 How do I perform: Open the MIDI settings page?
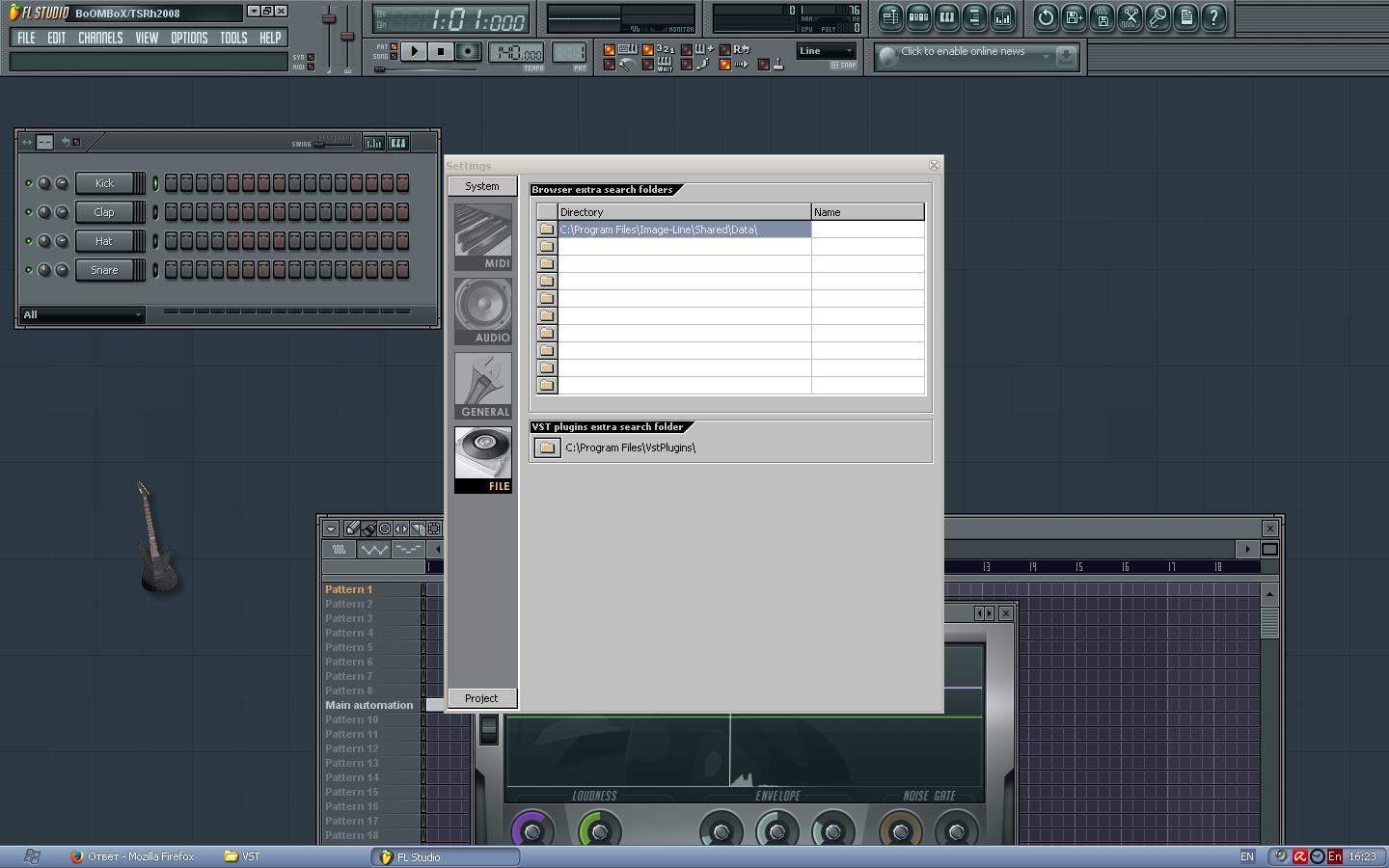[483, 236]
